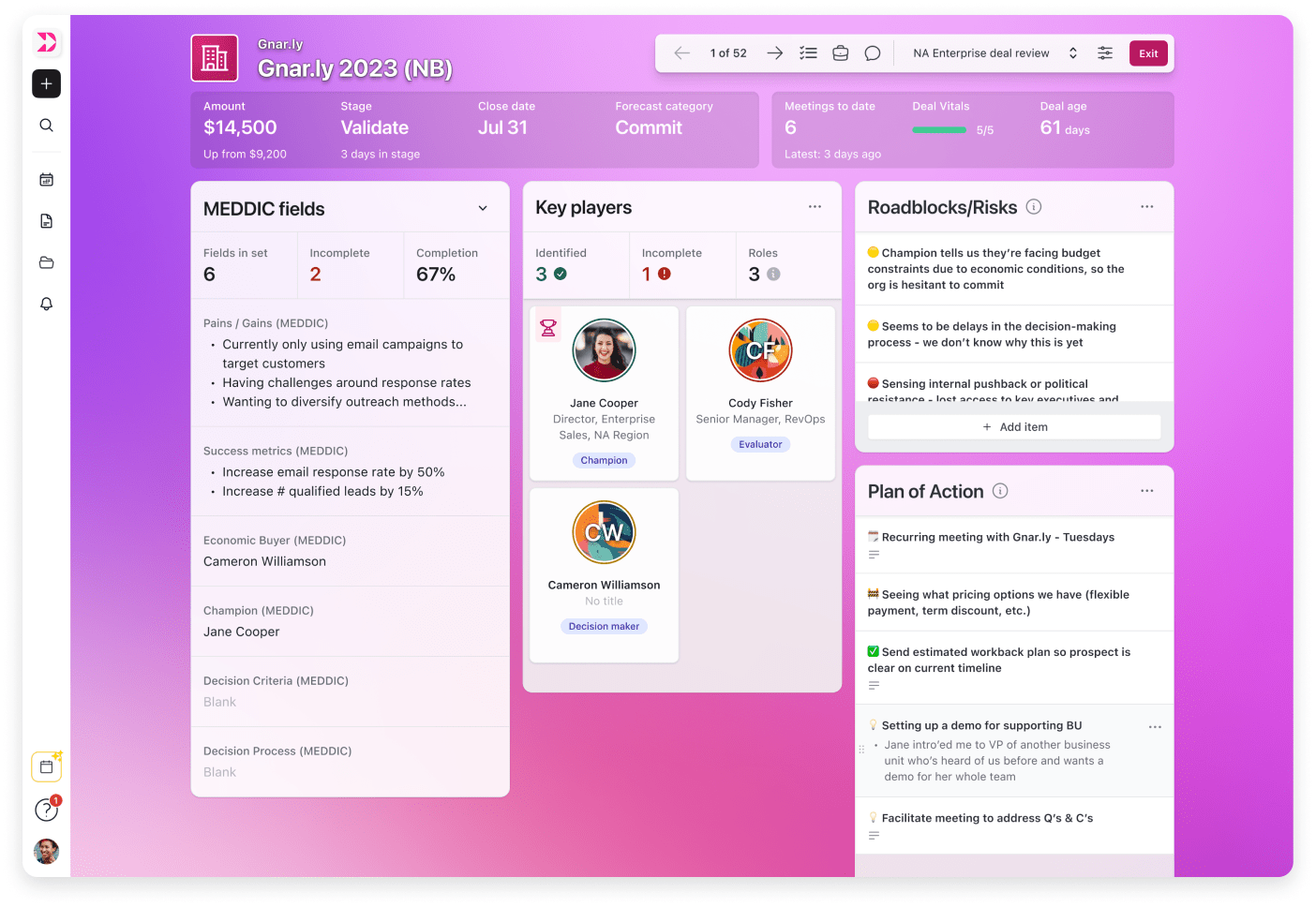This screenshot has width=1316, height=907.
Task: Open Key players more options menu
Action: (815, 206)
